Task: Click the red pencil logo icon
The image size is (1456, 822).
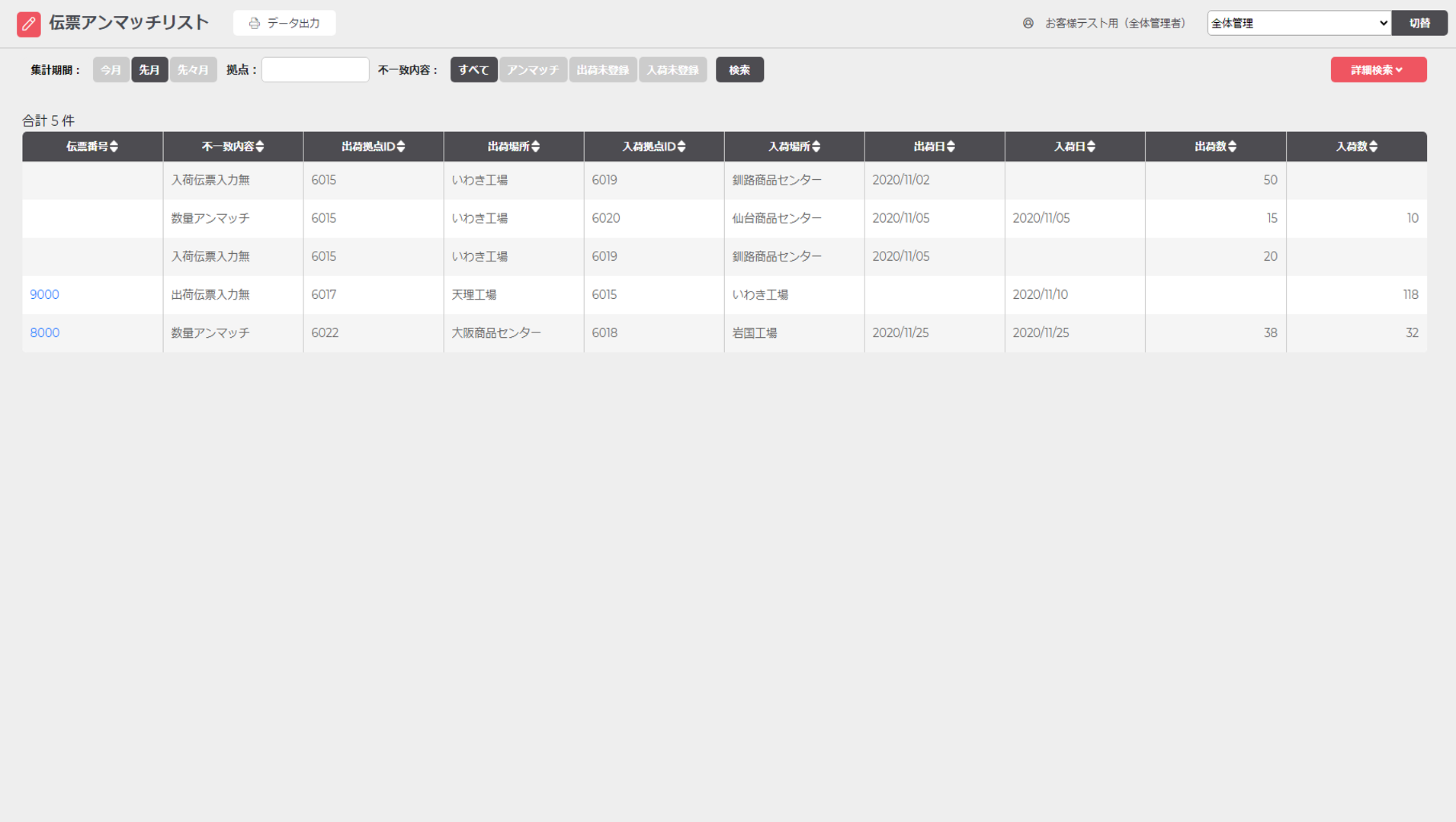Action: click(28, 24)
